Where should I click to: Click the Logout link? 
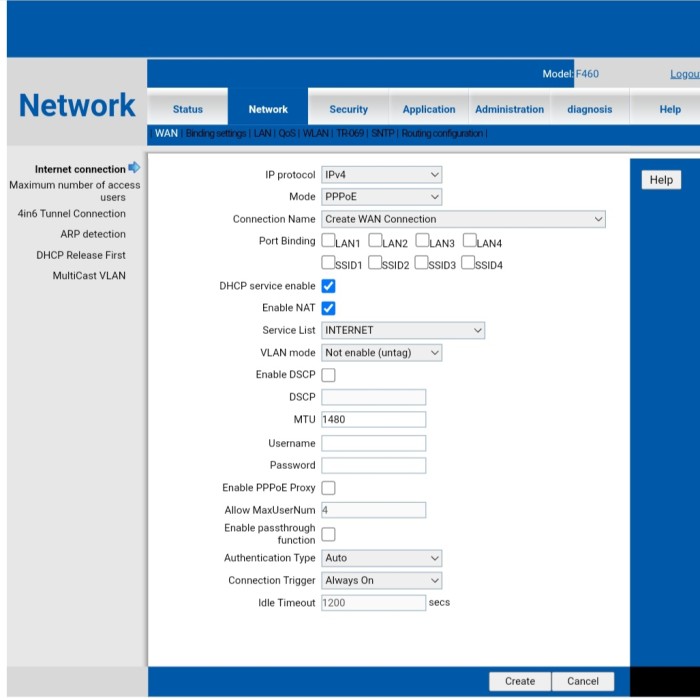pyautogui.click(x=685, y=74)
